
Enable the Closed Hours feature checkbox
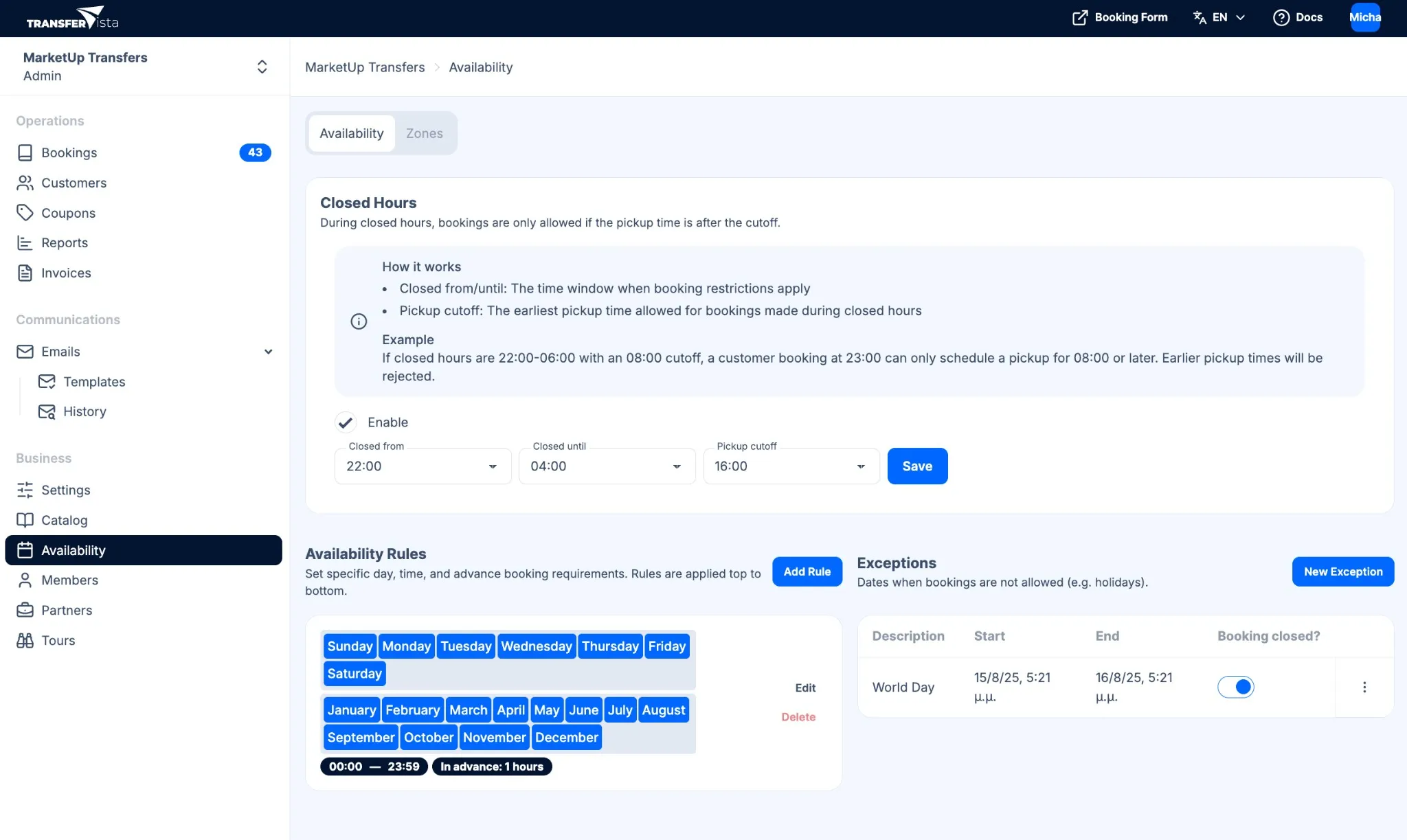pyautogui.click(x=346, y=422)
